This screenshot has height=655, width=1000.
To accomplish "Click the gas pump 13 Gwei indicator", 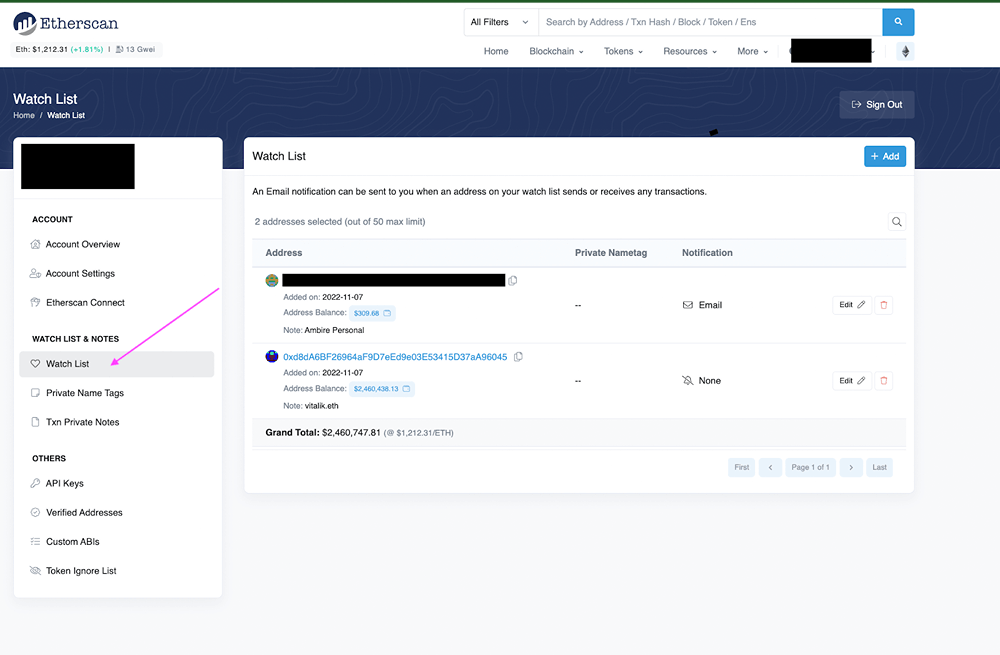I will coord(135,49).
